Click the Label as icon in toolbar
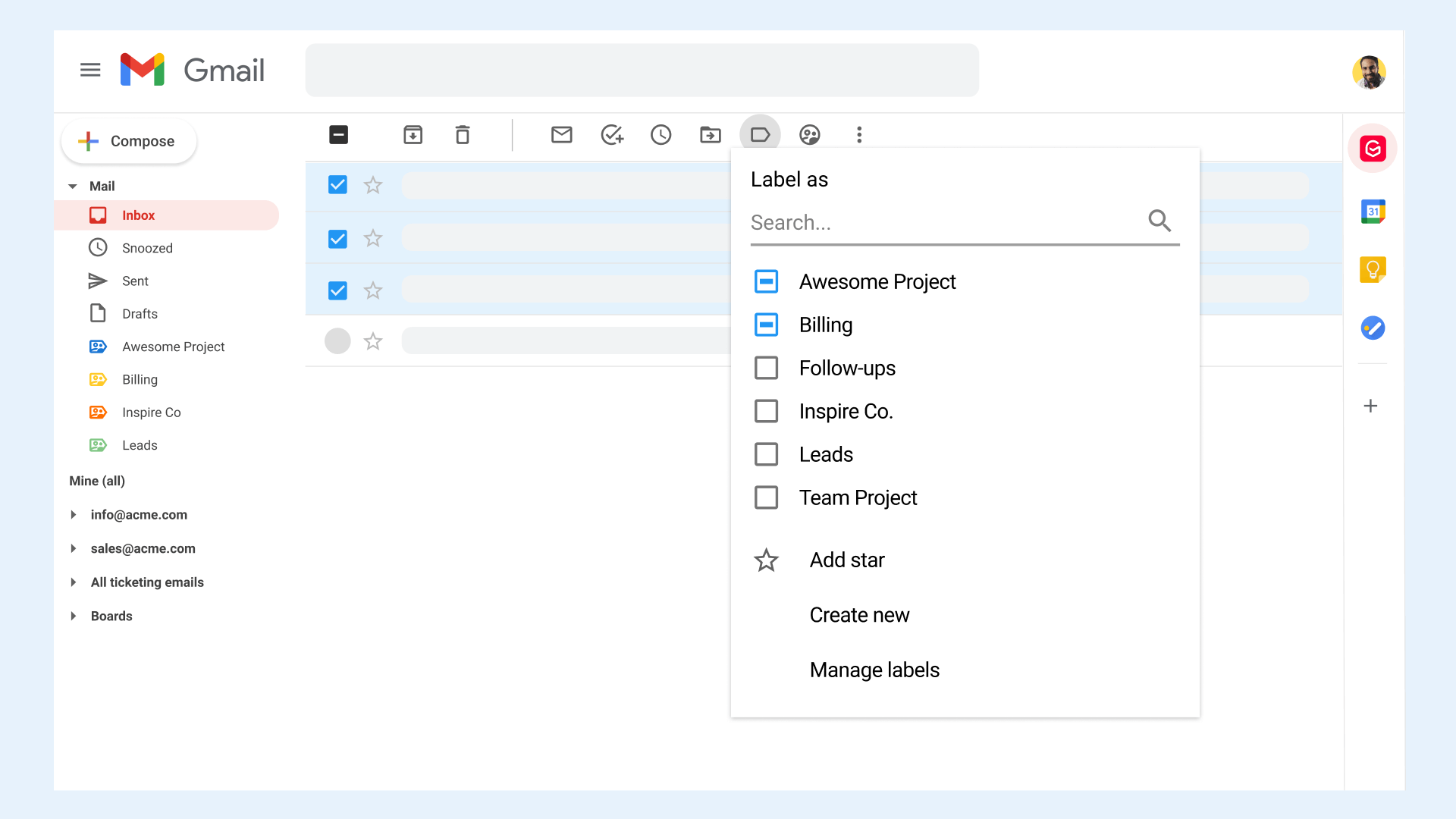The height and width of the screenshot is (819, 1456). click(761, 134)
